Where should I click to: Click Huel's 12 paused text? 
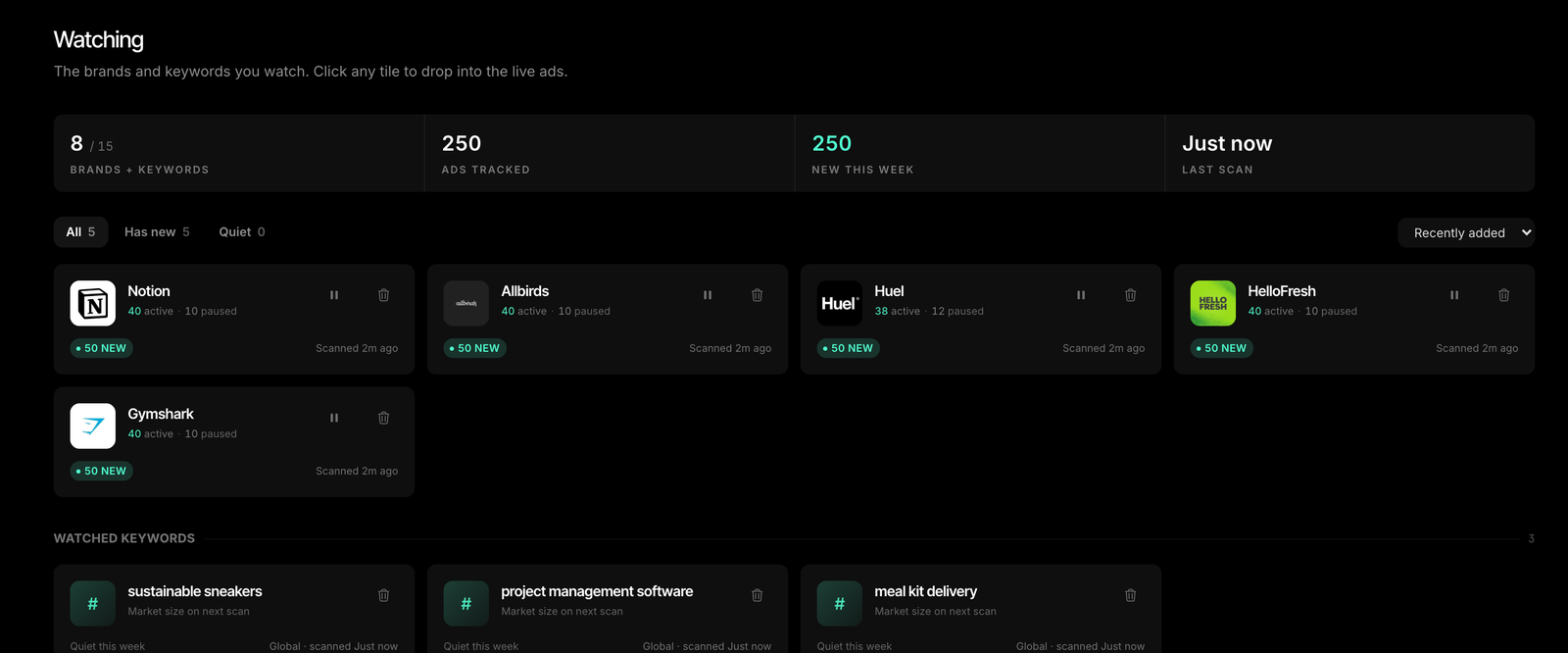(x=957, y=311)
